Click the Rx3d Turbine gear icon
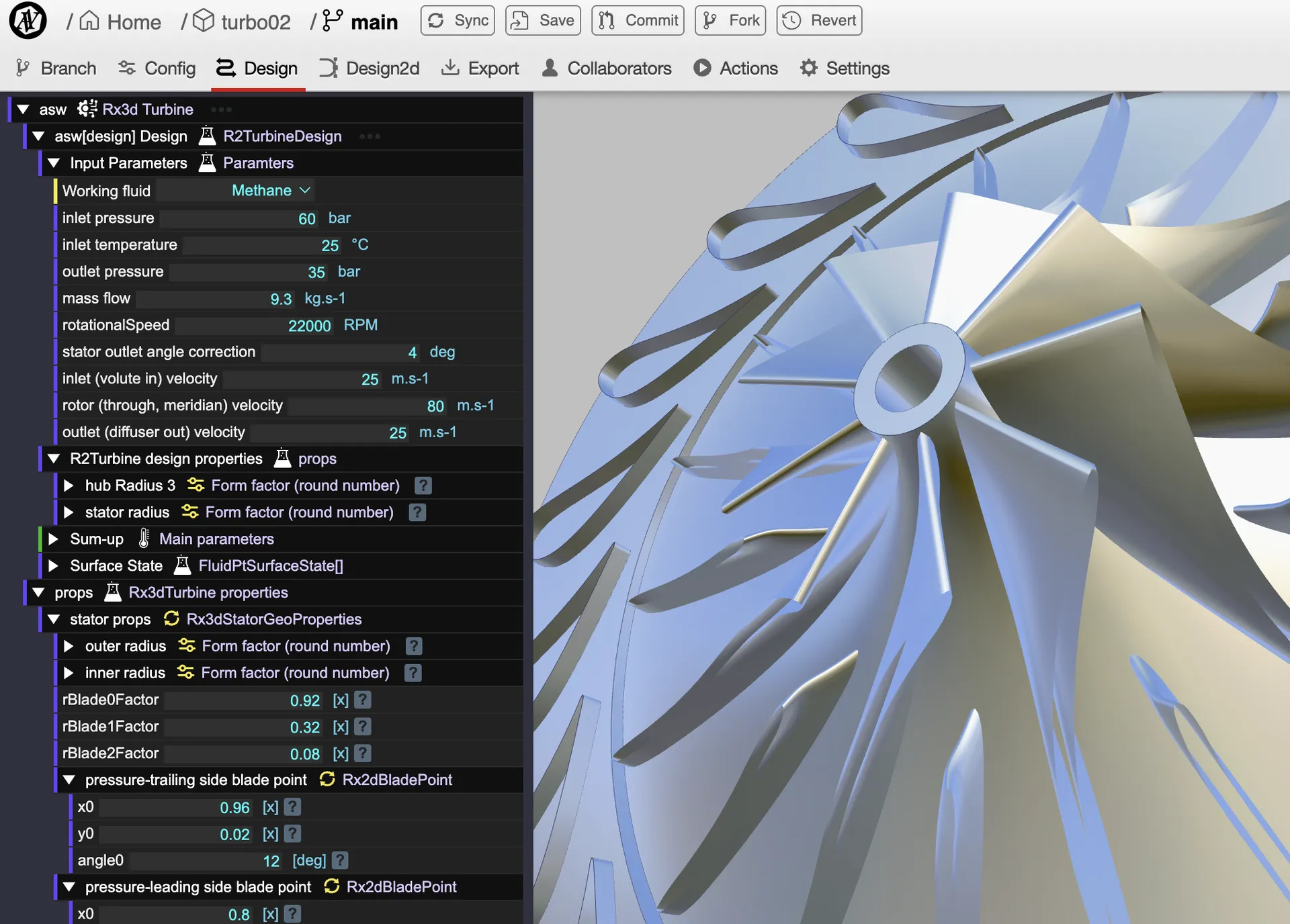This screenshot has width=1290, height=924. tap(87, 109)
